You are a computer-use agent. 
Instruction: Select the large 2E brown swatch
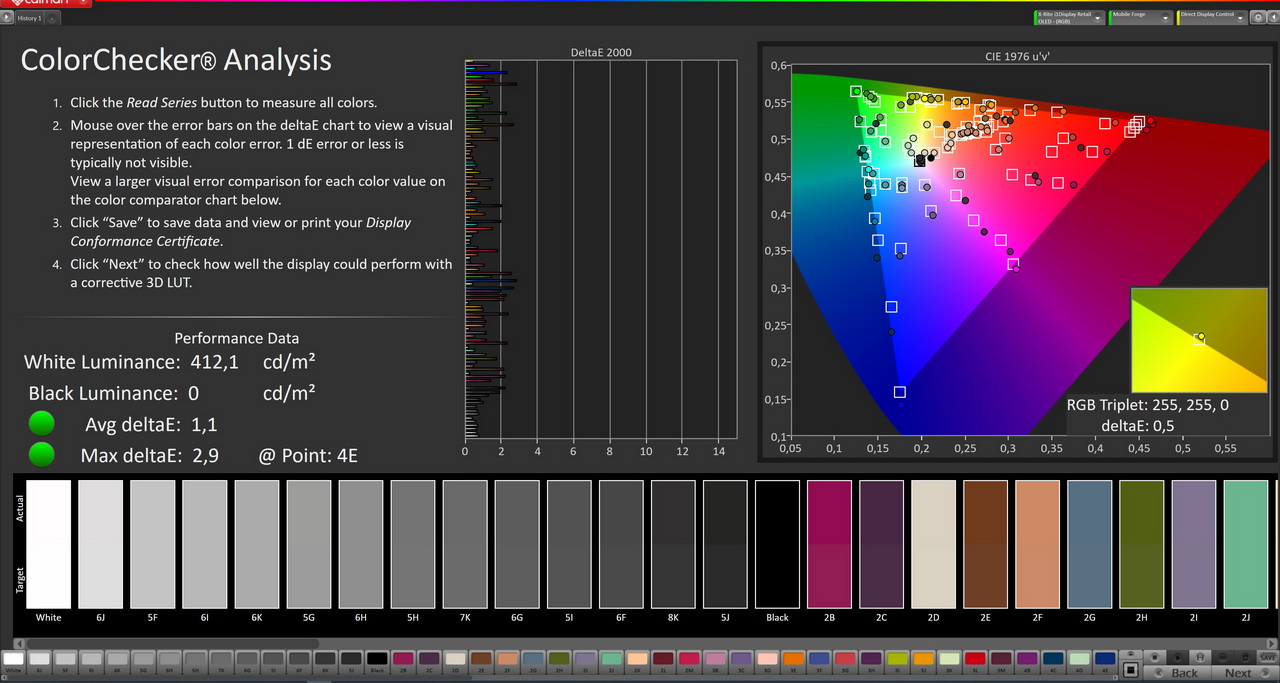(x=985, y=543)
